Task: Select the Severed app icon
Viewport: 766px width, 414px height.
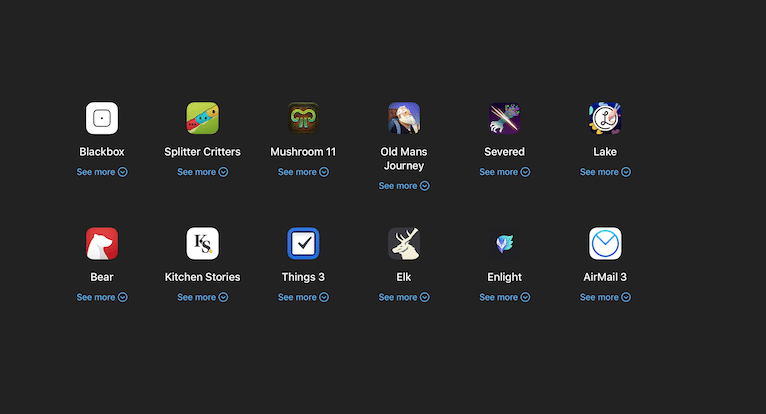Action: 504,118
